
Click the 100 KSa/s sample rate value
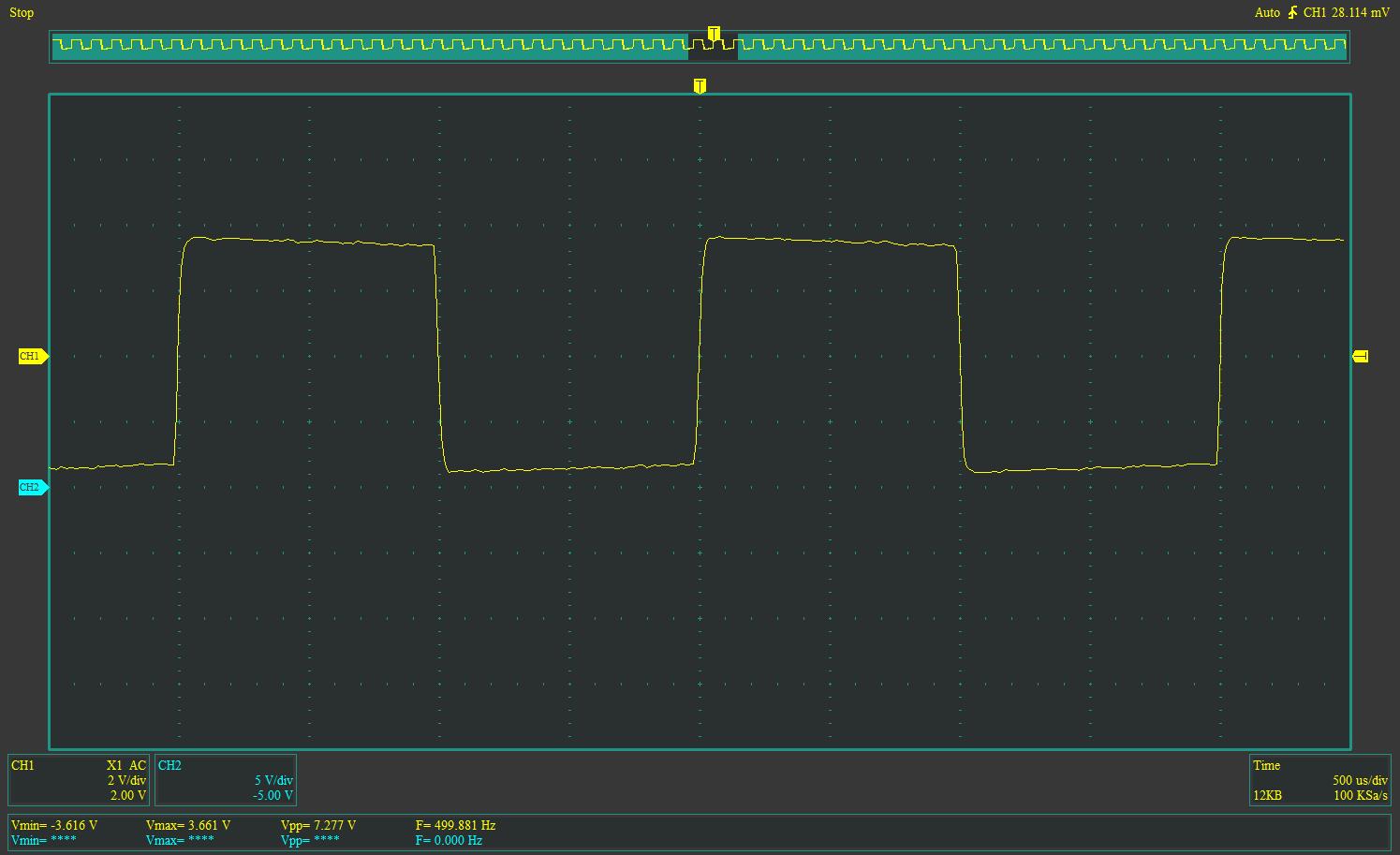click(x=1361, y=796)
